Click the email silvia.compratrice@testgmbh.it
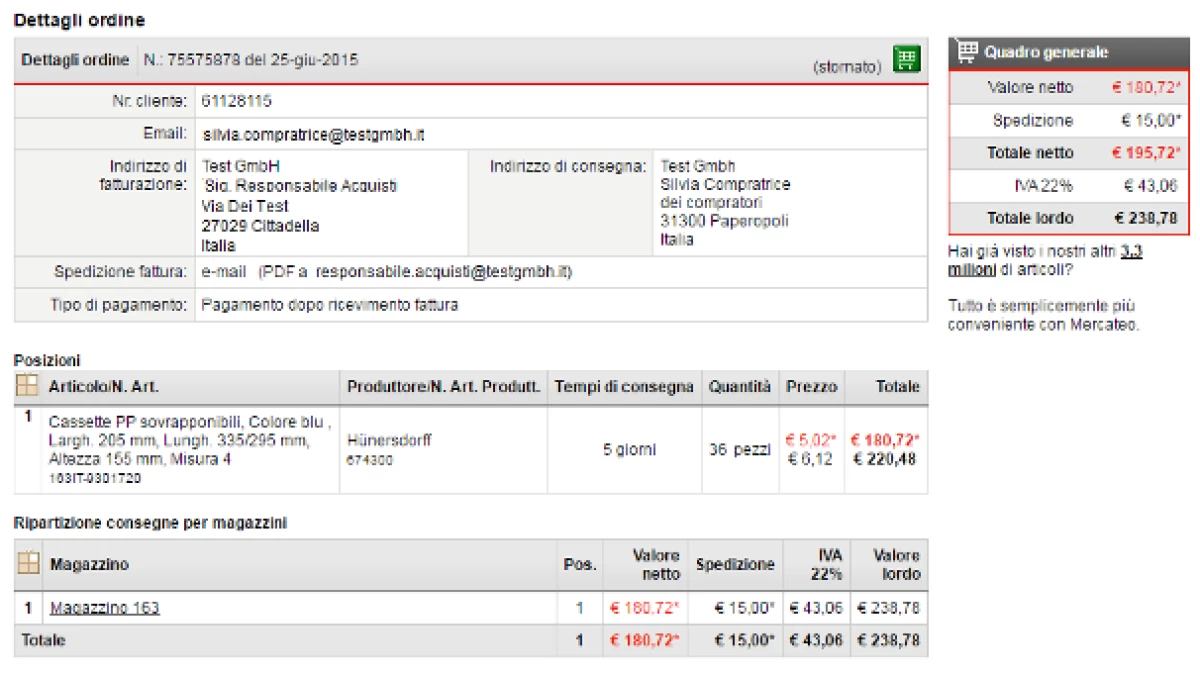Image resolution: width=1200 pixels, height=677 pixels. point(313,134)
